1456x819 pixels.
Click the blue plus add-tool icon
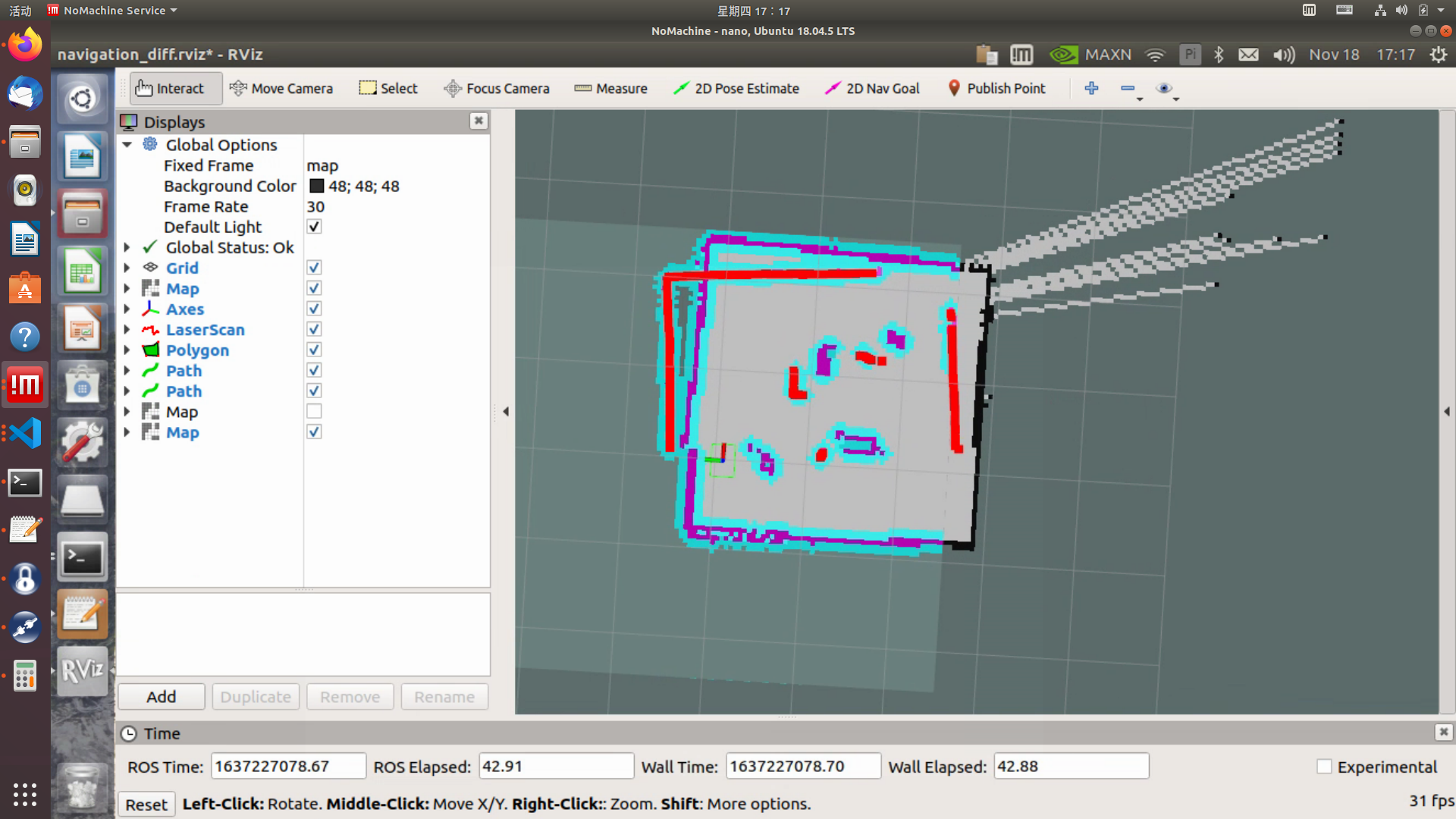coord(1091,89)
